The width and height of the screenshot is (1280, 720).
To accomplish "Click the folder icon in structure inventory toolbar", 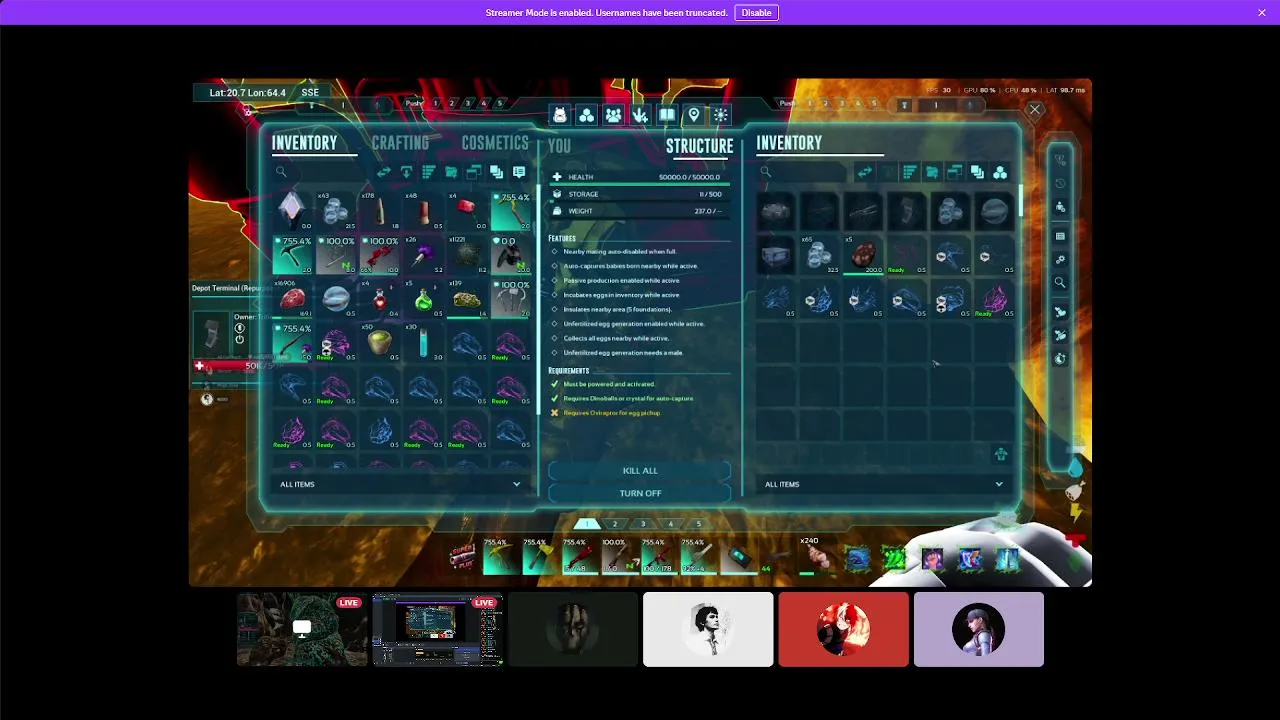I will click(932, 172).
